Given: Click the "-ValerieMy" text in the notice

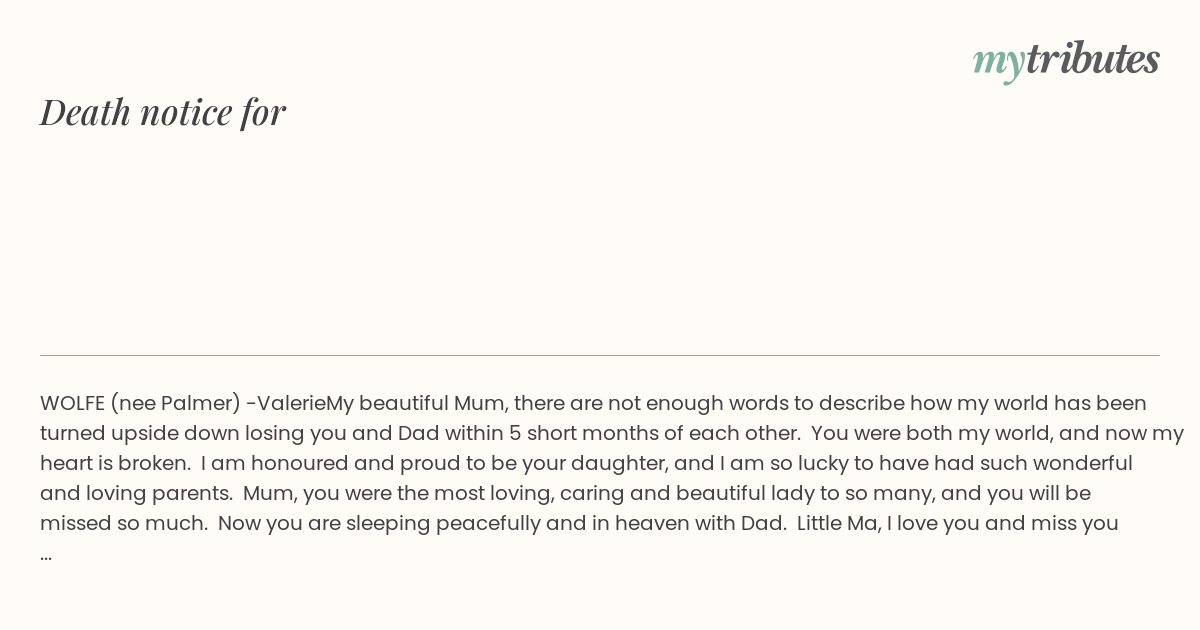Looking at the screenshot, I should pos(298,403).
